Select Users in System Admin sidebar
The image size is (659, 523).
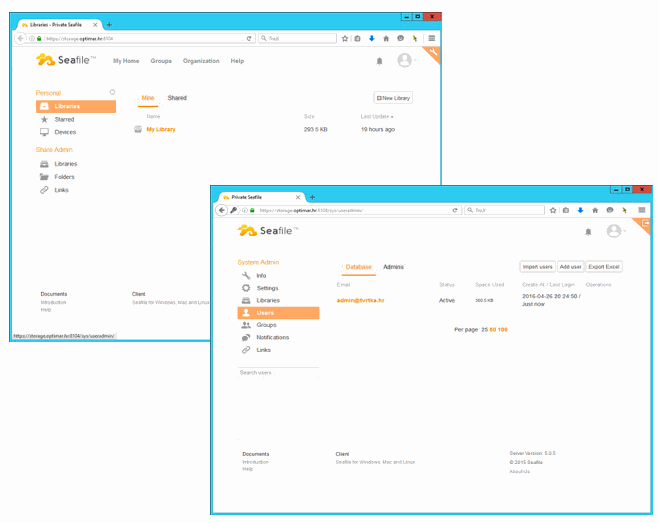pyautogui.click(x=278, y=313)
